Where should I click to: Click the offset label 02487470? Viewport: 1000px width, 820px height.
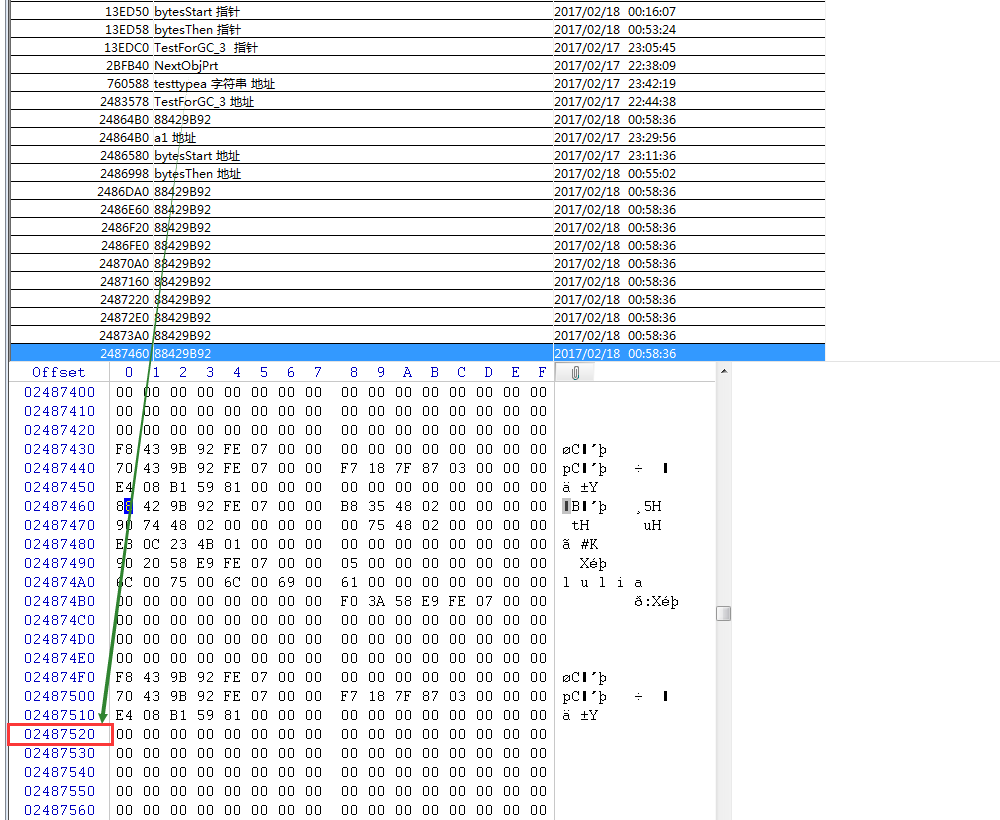click(59, 525)
